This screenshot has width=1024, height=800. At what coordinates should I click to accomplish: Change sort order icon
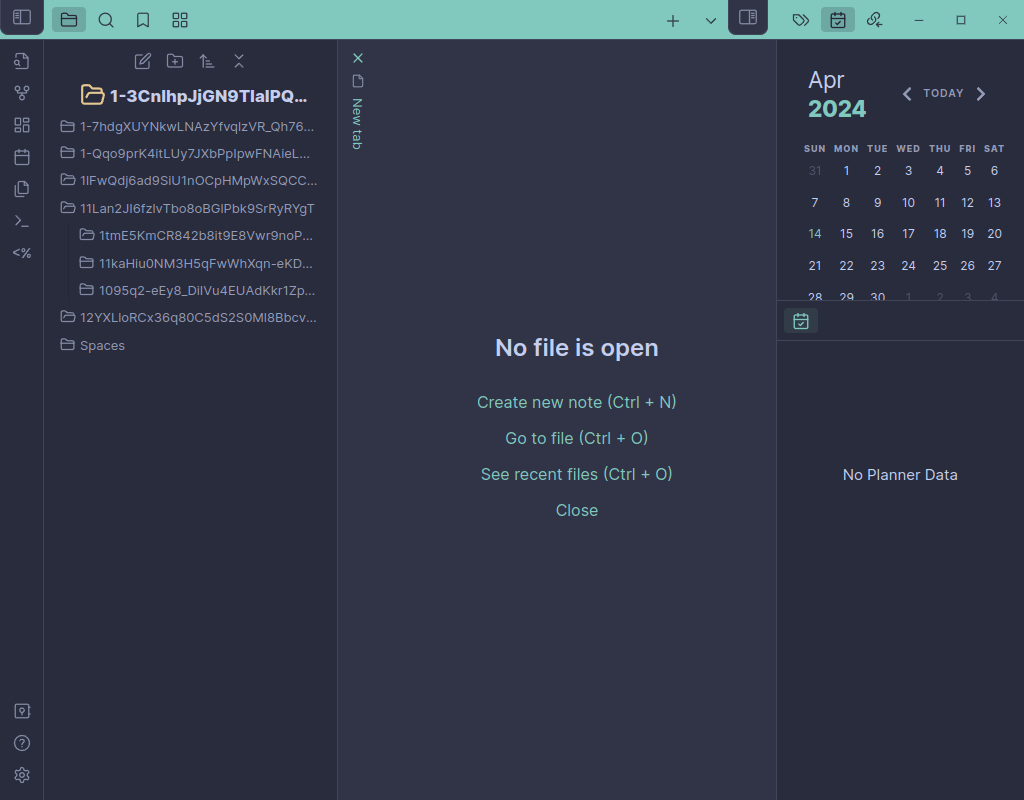[206, 61]
